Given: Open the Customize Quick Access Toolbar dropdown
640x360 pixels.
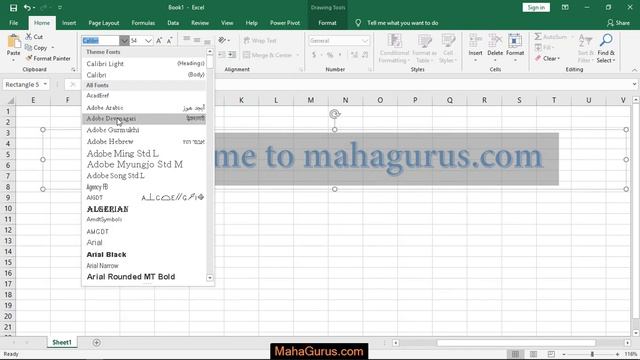Looking at the screenshot, I should coord(60,7).
